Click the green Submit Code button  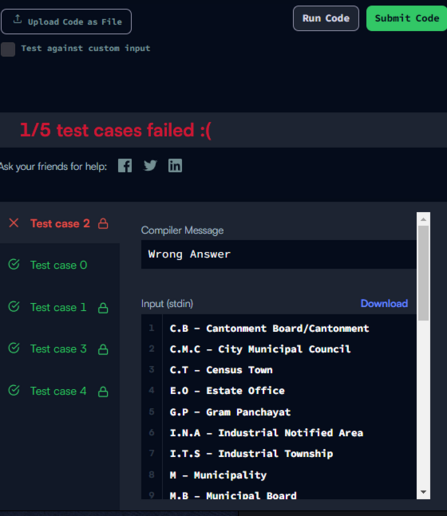tap(407, 18)
